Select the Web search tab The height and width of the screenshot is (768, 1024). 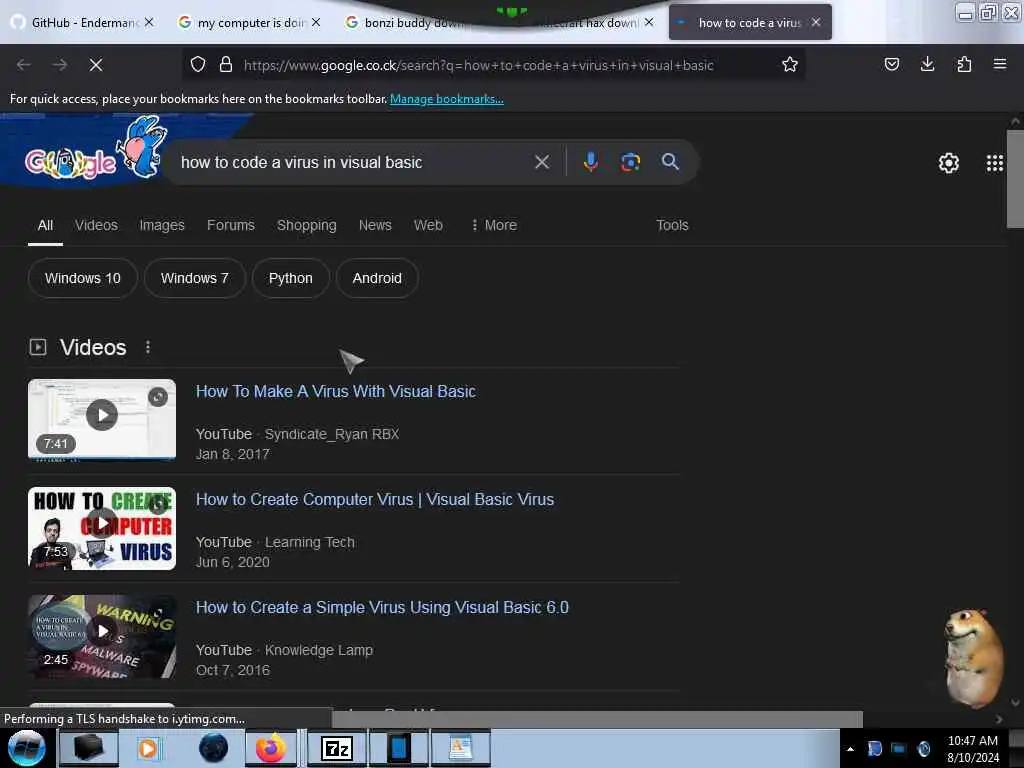428,225
